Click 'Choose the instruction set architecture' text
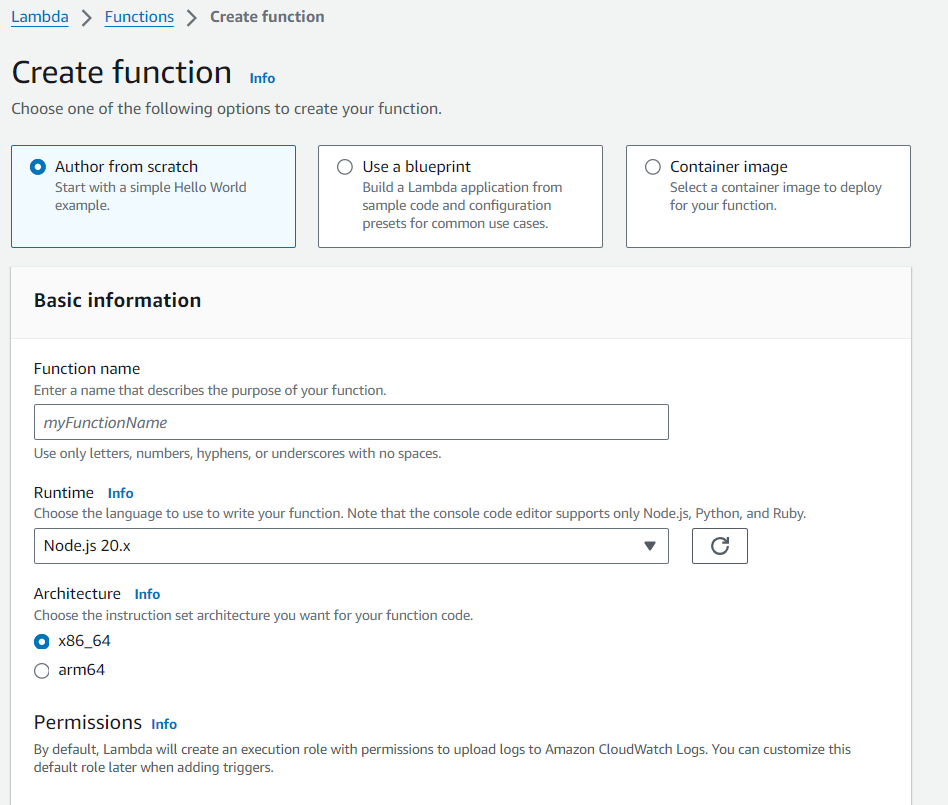This screenshot has height=805, width=948. click(x=253, y=616)
